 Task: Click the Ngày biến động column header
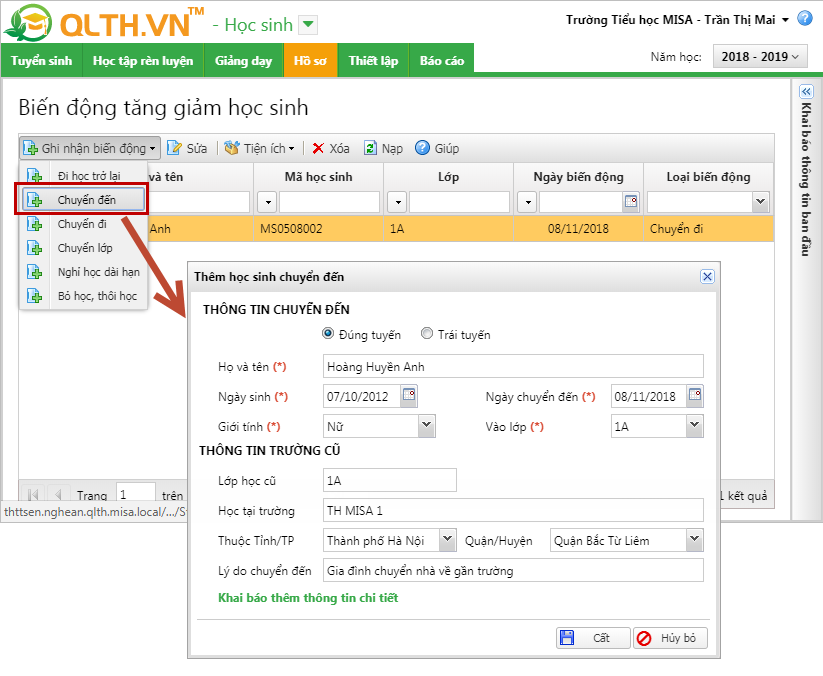point(578,177)
